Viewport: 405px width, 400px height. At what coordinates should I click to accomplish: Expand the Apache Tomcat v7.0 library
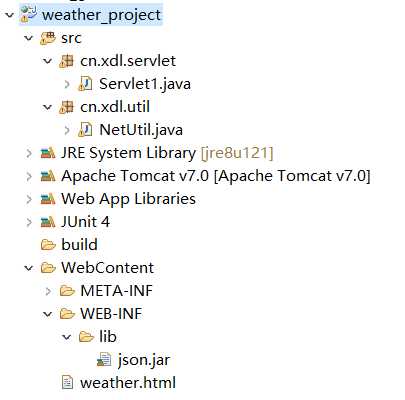click(x=29, y=176)
